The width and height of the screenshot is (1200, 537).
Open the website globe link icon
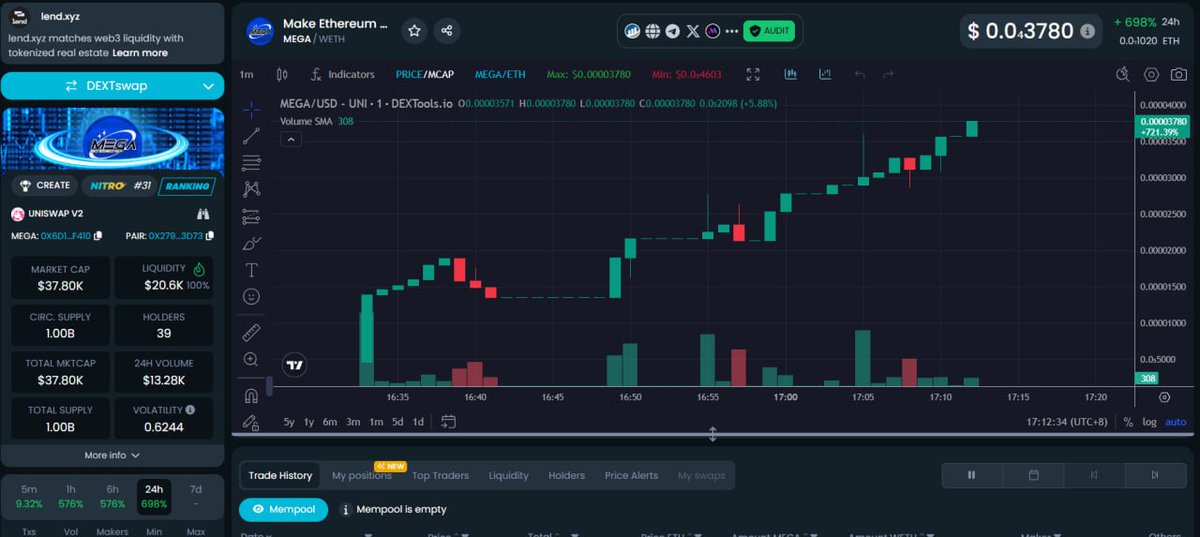tap(652, 31)
